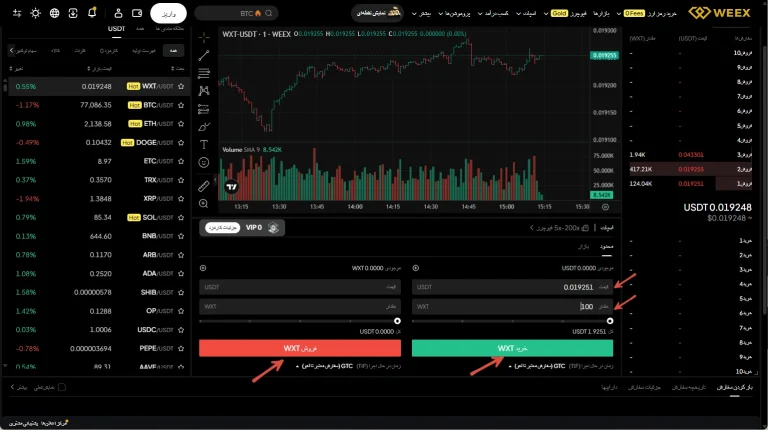
Task: Click the magnifier icon in the search box
Action: coord(269,13)
